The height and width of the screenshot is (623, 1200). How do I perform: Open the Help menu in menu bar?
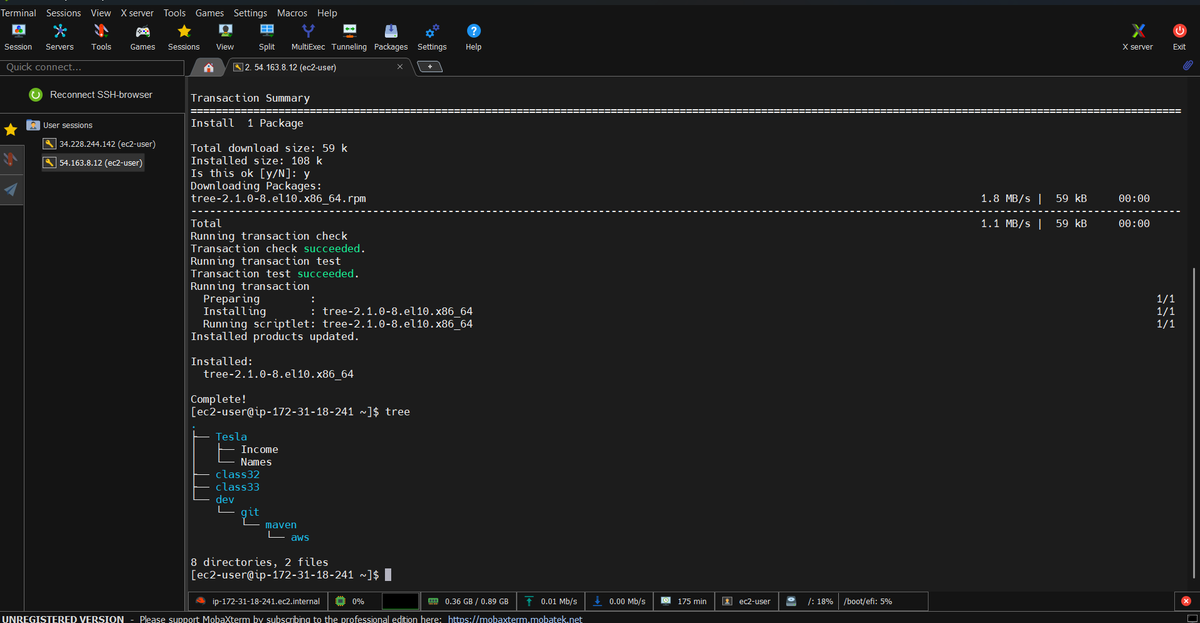pos(327,13)
